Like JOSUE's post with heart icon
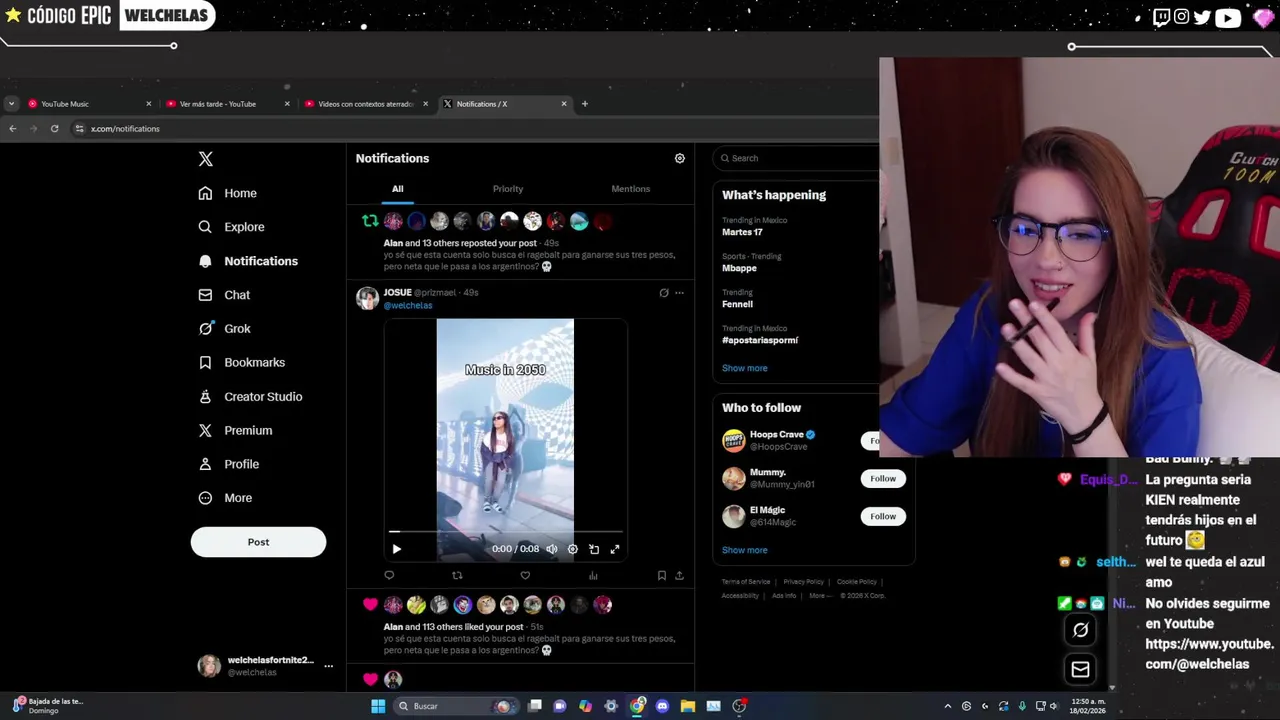This screenshot has height=720, width=1280. [x=525, y=575]
